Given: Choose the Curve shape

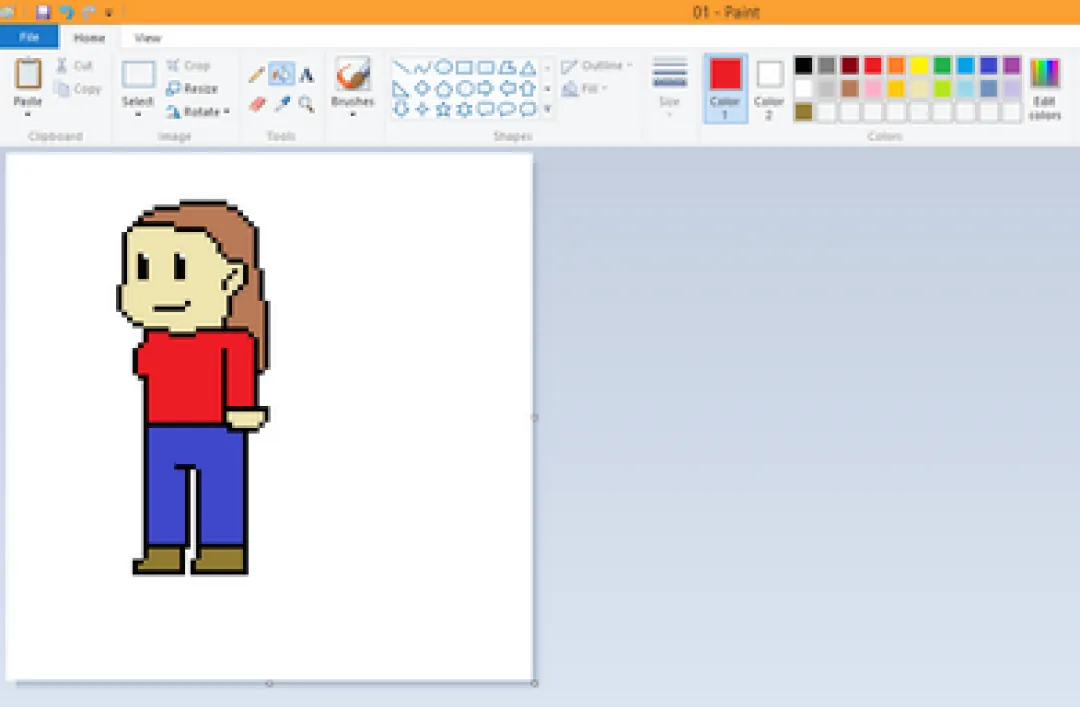Looking at the screenshot, I should [422, 67].
